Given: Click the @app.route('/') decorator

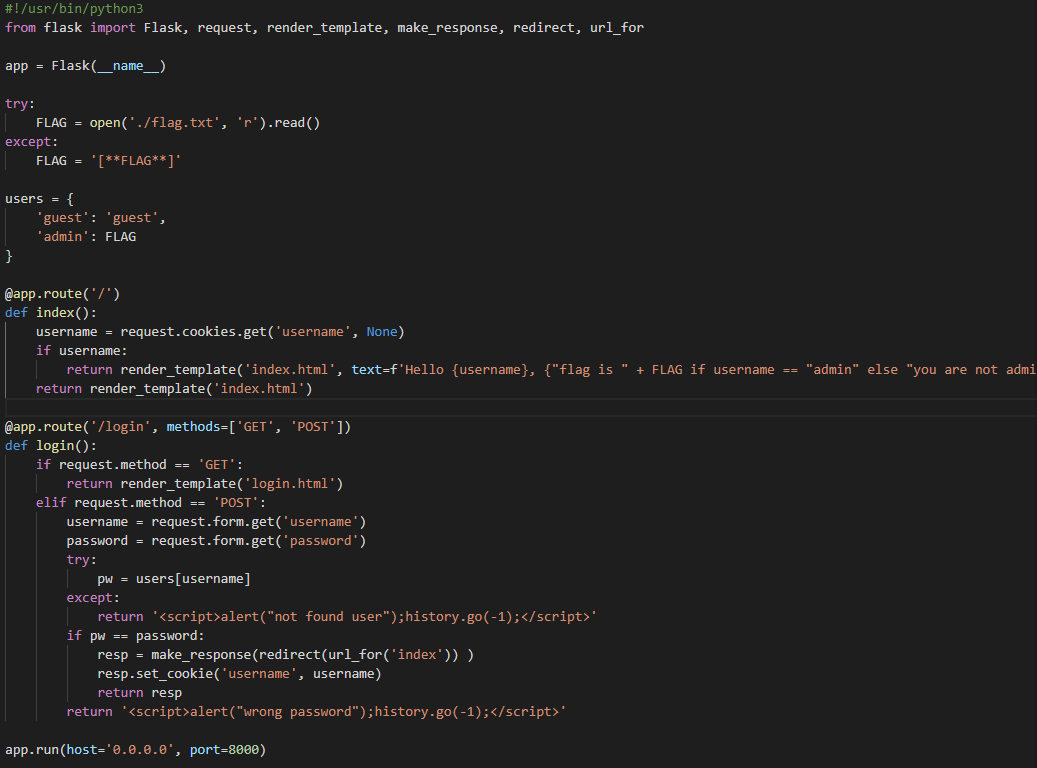Looking at the screenshot, I should point(62,294).
